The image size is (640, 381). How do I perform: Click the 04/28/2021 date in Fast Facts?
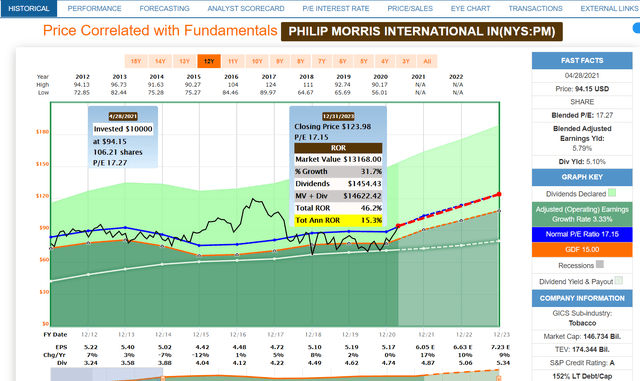[x=582, y=76]
